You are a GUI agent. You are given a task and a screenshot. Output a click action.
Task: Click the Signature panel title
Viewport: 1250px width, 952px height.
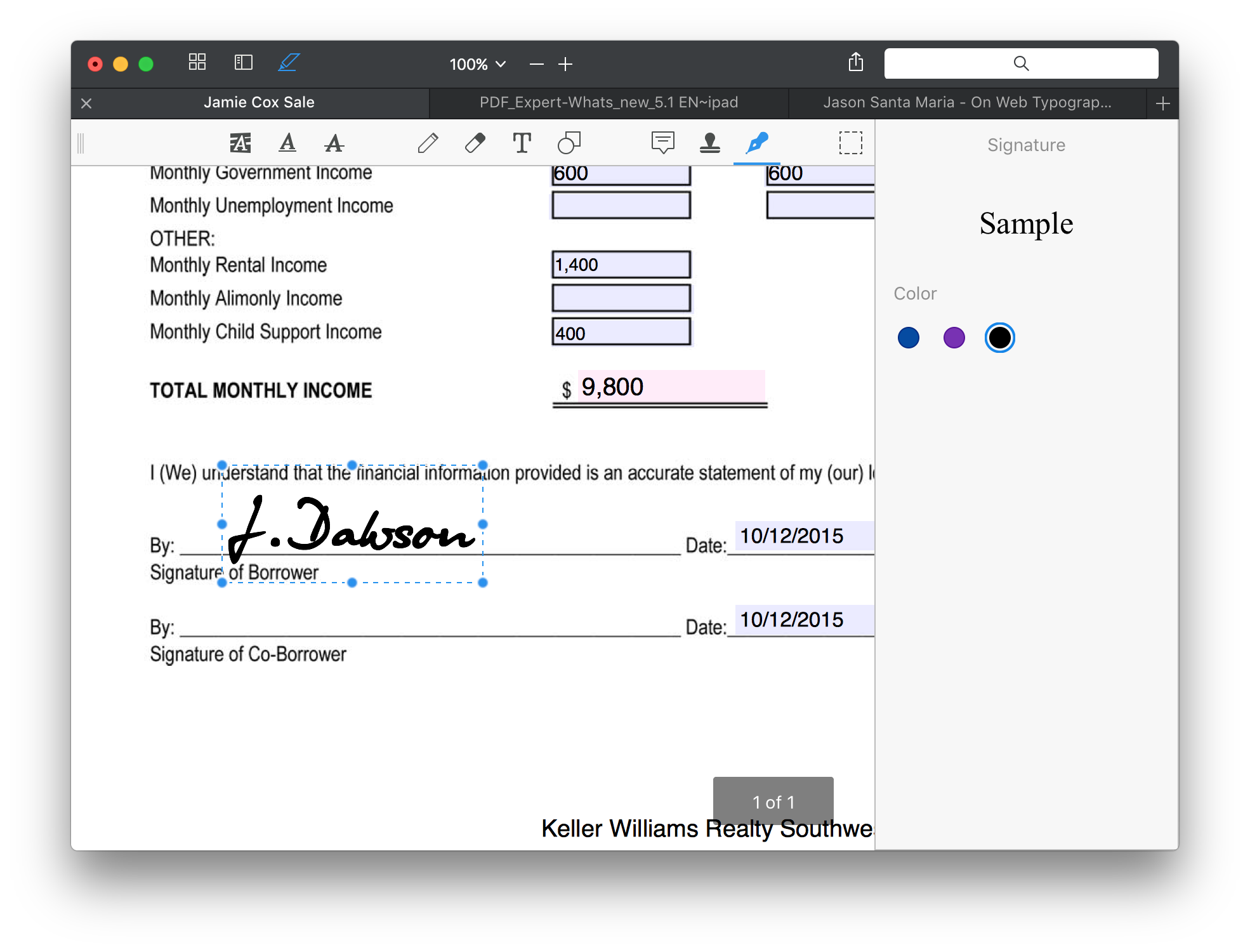[1026, 145]
